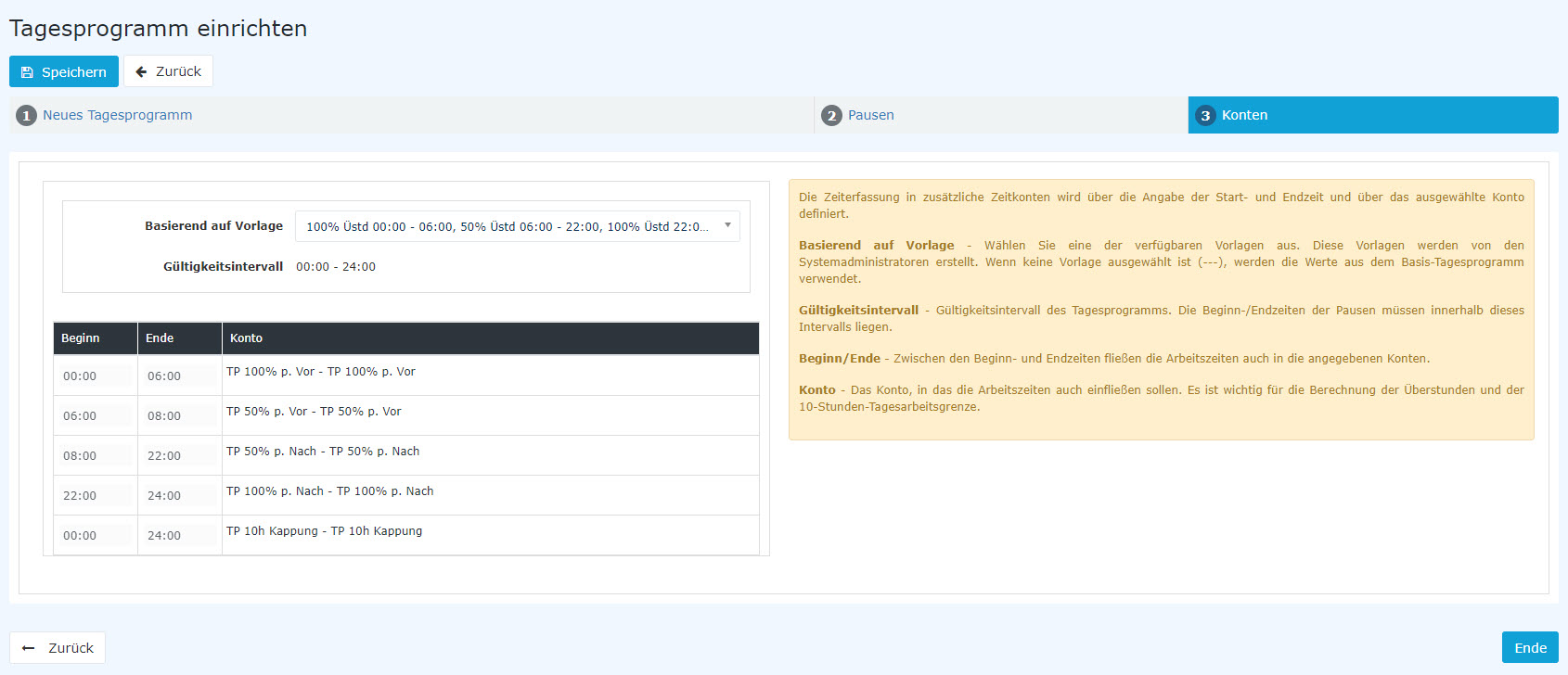The height and width of the screenshot is (675, 1568).
Task: Open the Neues Tagesprogramm step tab
Action: tap(117, 115)
